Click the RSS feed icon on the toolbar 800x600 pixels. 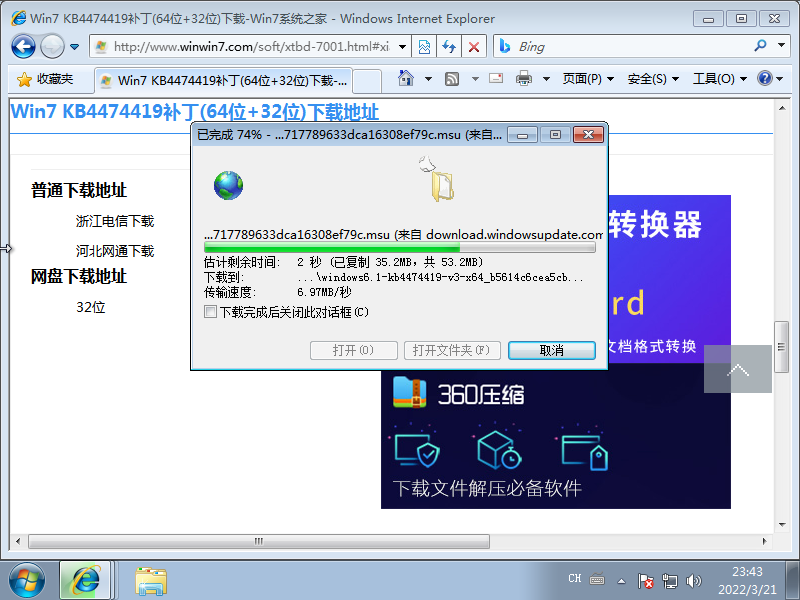pyautogui.click(x=450, y=78)
